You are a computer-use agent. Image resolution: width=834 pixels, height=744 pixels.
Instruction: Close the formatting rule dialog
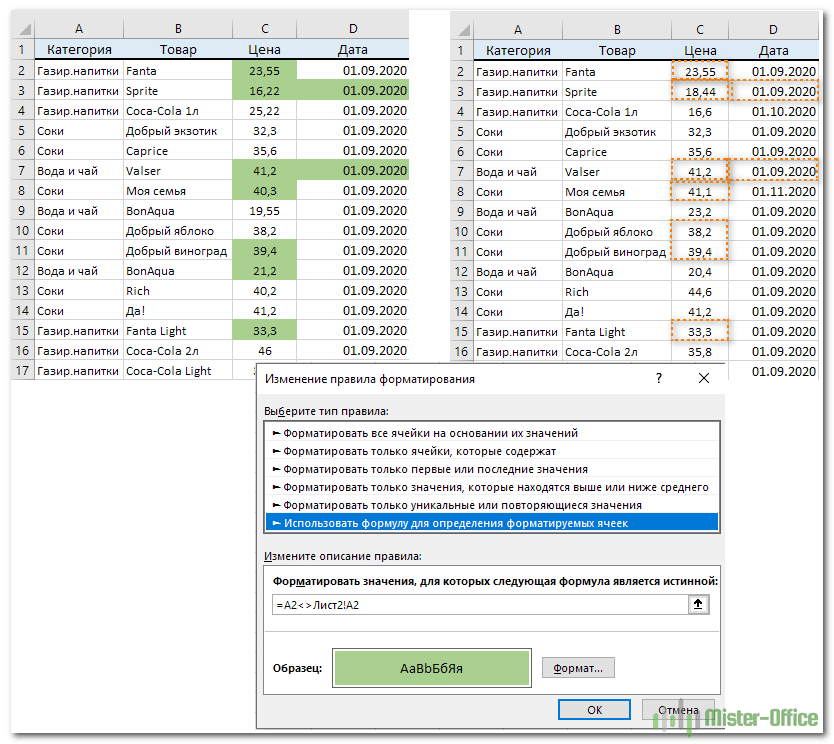click(x=703, y=378)
